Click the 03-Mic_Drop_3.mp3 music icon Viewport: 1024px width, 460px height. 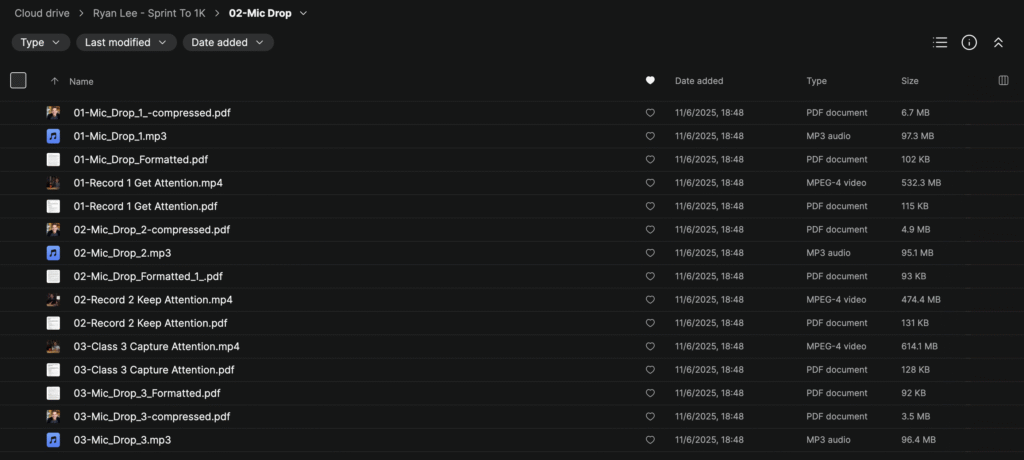pyautogui.click(x=53, y=440)
